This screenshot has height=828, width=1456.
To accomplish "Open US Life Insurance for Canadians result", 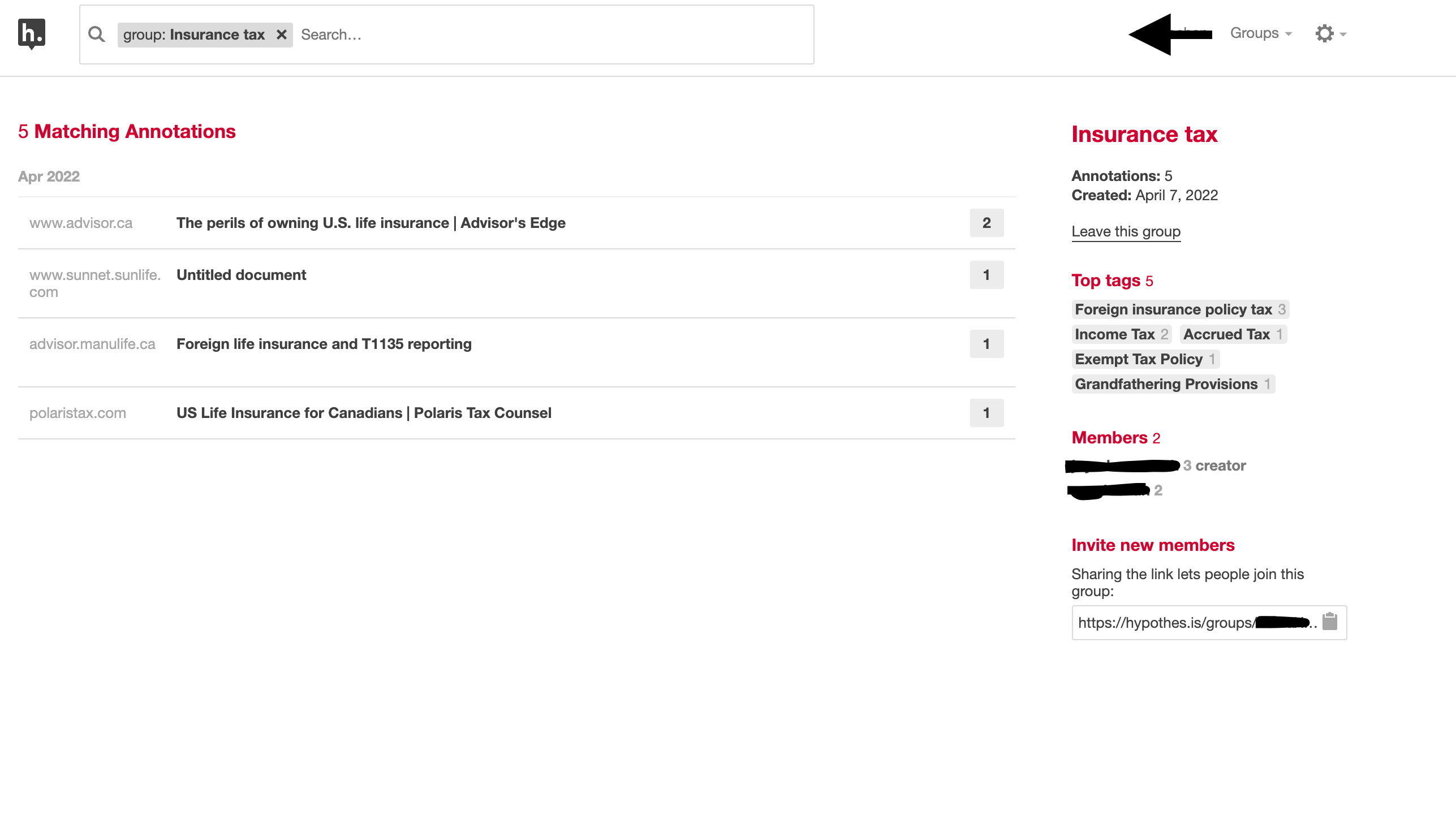I will point(363,413).
